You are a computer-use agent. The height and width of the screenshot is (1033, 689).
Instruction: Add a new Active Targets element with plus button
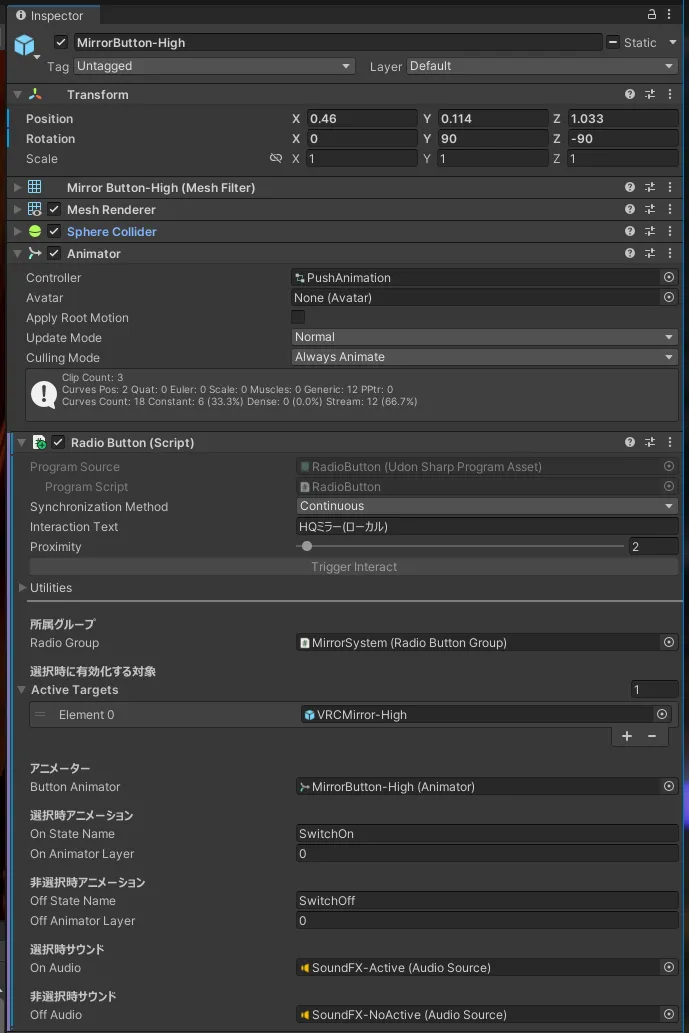(x=627, y=736)
